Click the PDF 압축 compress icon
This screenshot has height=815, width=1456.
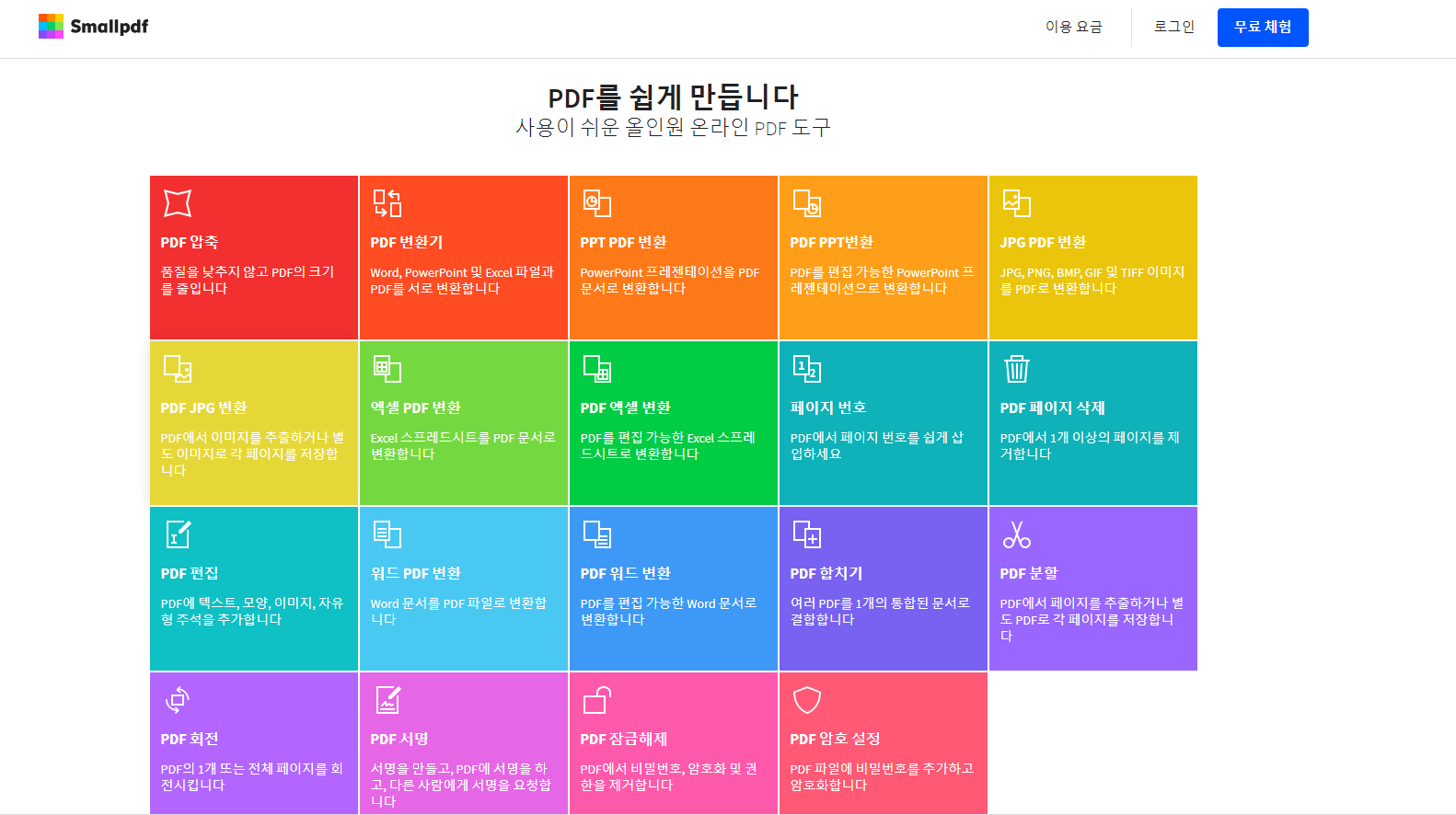[178, 203]
